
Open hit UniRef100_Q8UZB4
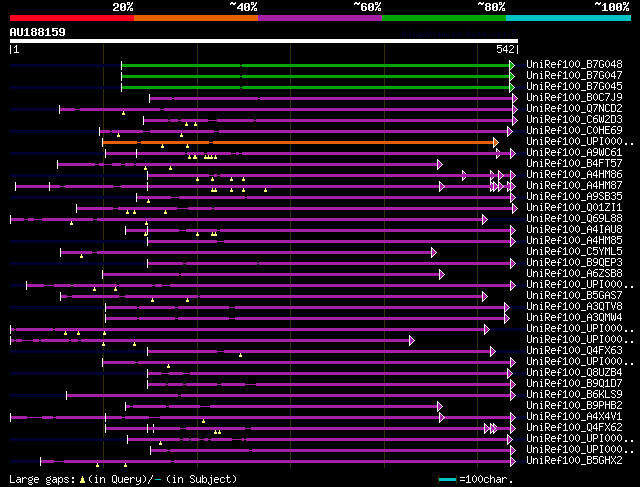[x=574, y=373]
